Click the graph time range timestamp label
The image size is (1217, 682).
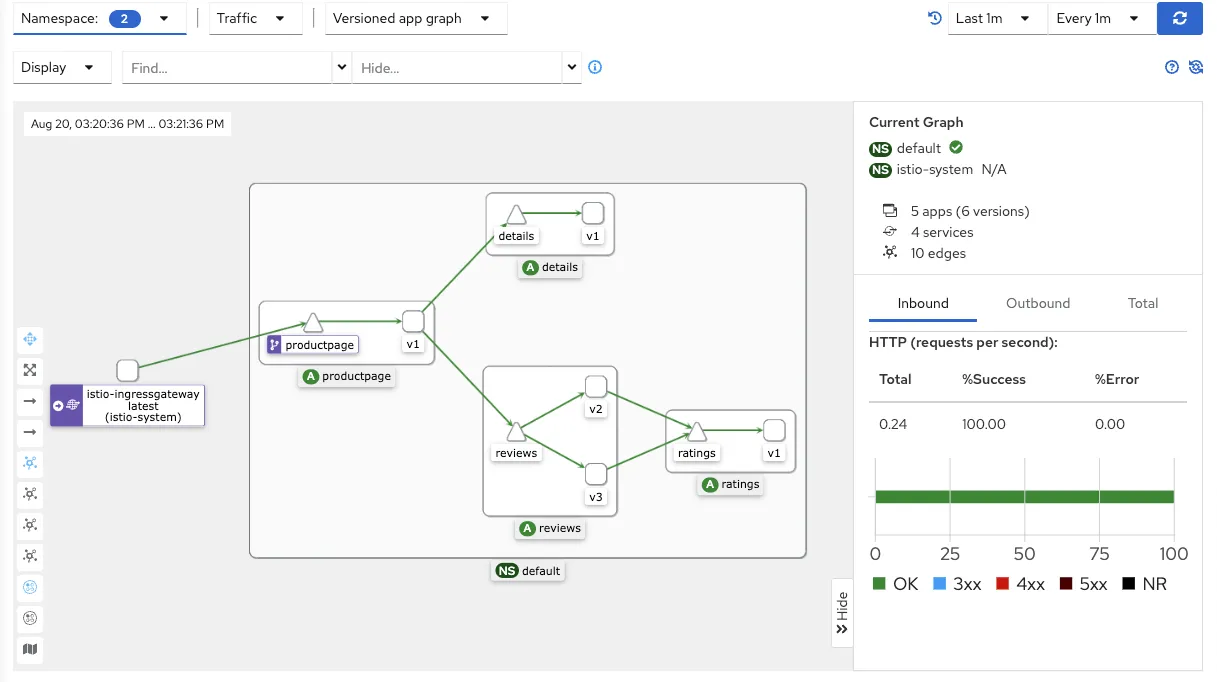point(128,124)
